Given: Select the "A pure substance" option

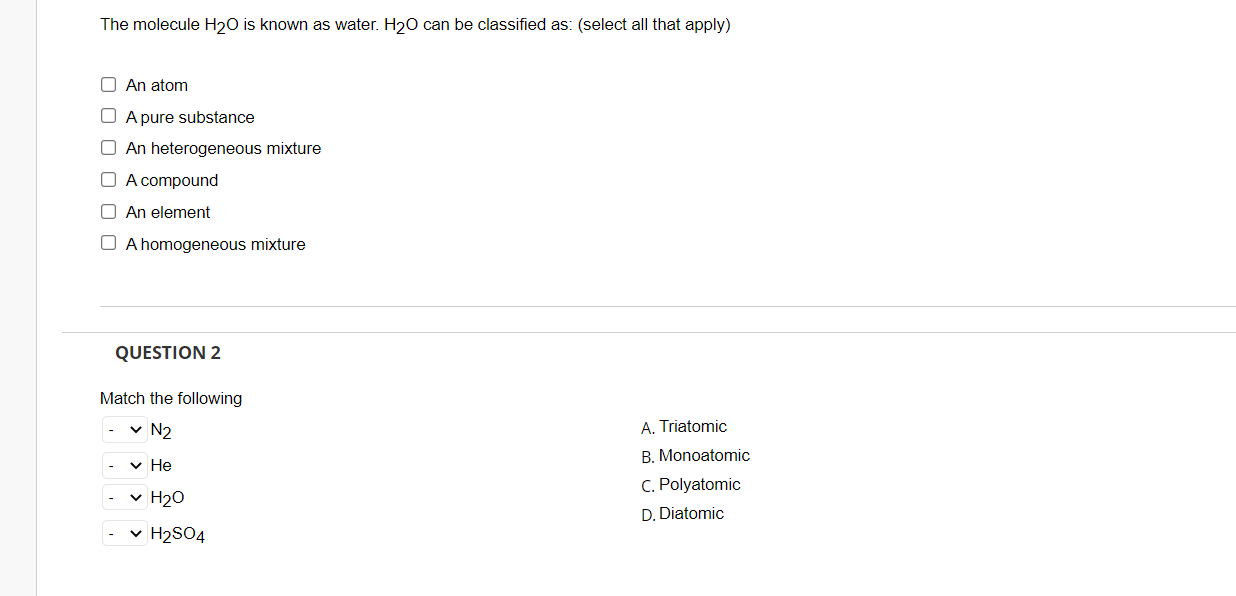Looking at the screenshot, I should [x=108, y=115].
